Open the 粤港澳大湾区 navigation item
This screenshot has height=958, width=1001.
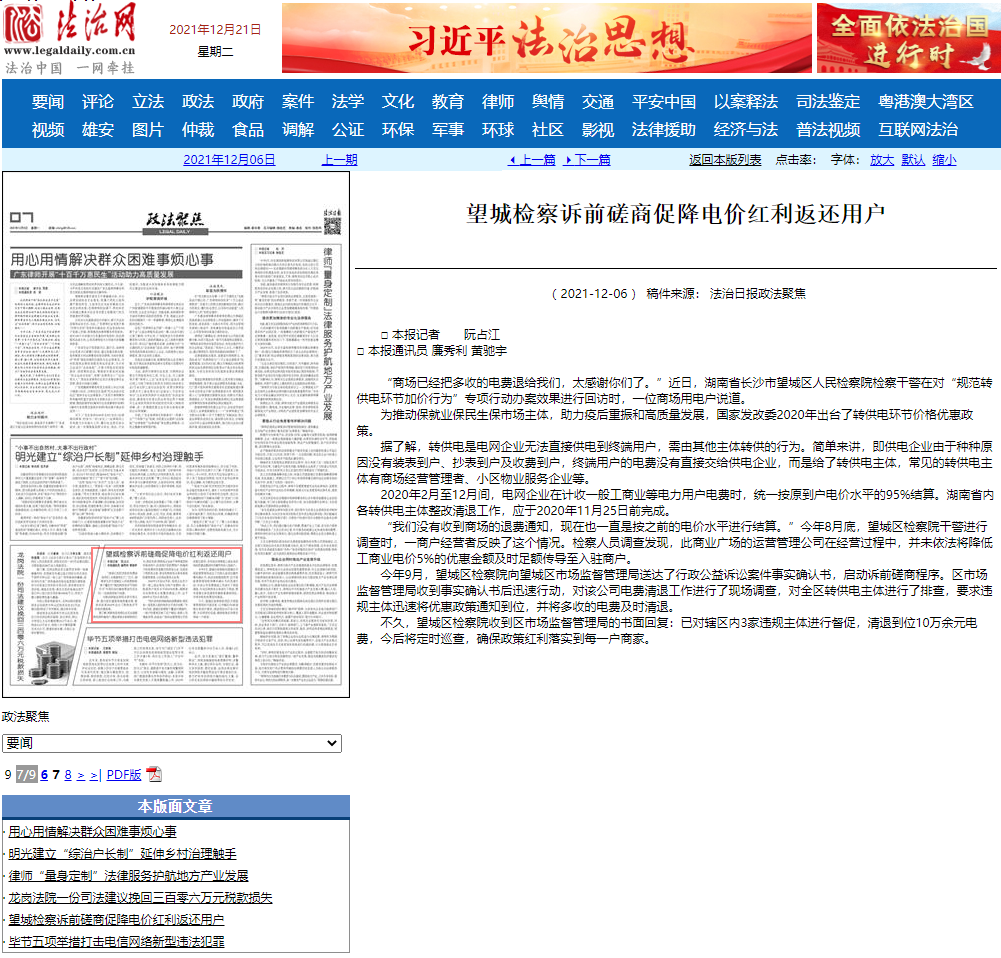click(x=925, y=102)
